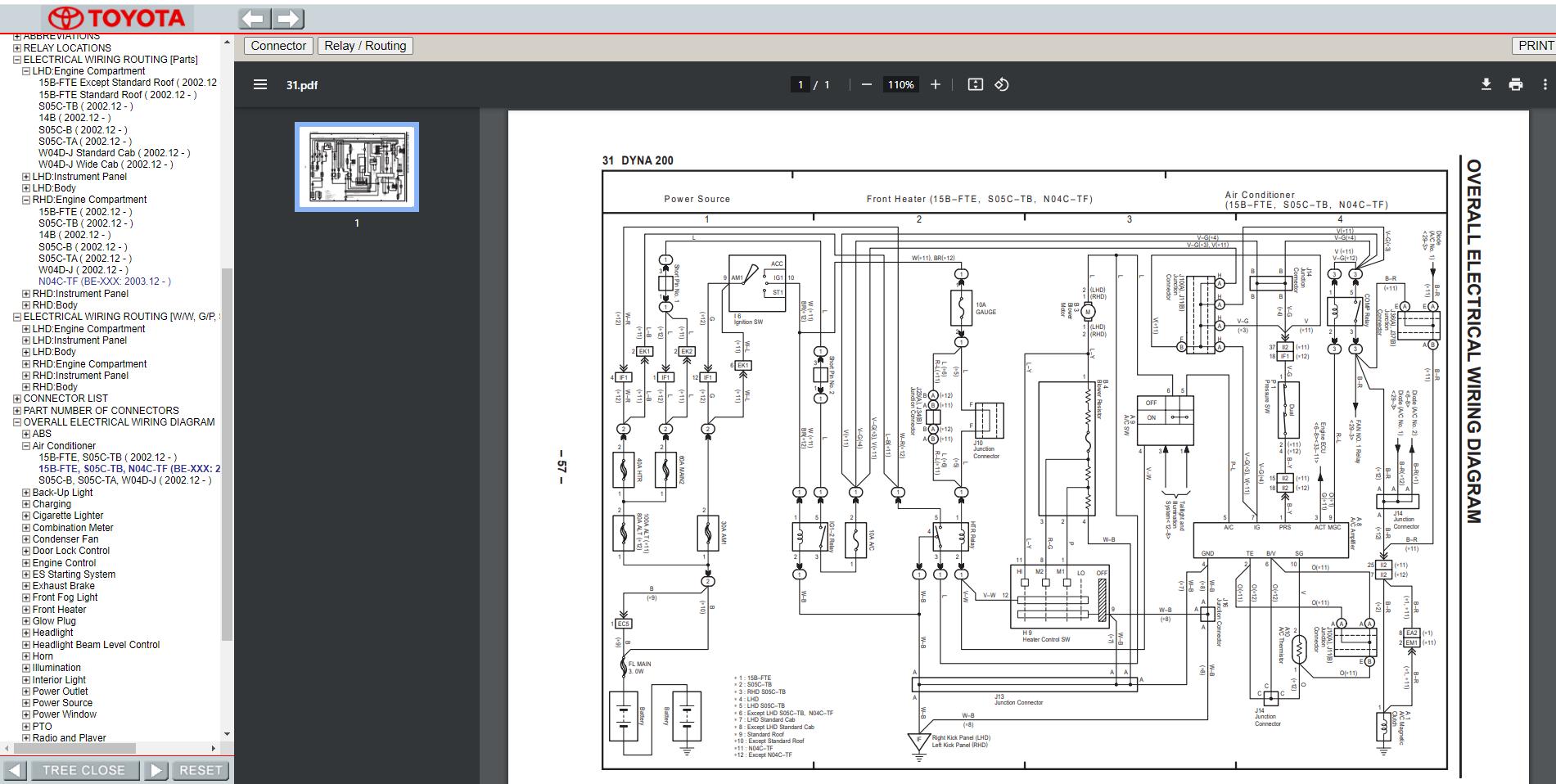Select the ES Starting System item

(74, 574)
